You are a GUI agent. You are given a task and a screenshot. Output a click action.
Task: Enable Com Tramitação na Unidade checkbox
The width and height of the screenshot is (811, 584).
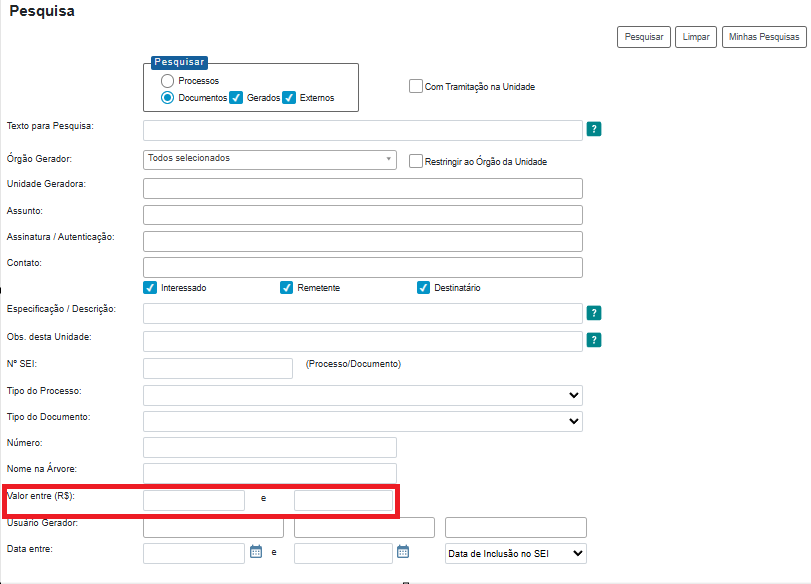416,87
